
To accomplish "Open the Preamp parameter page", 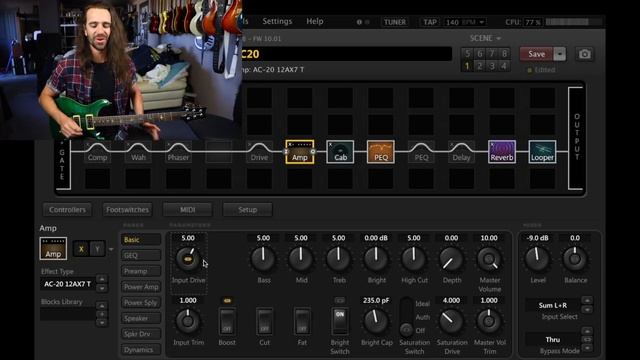I will 140,271.
